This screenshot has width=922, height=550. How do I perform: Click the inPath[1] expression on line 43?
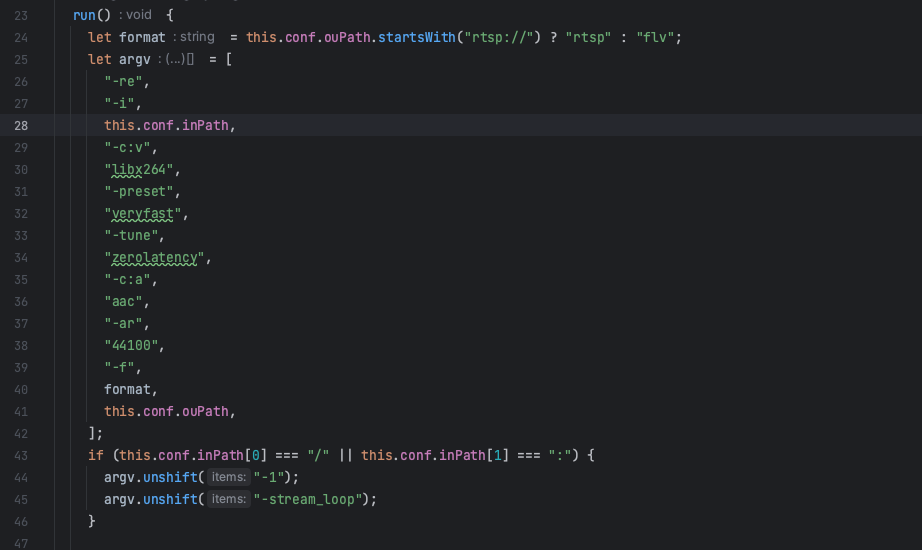(474, 455)
